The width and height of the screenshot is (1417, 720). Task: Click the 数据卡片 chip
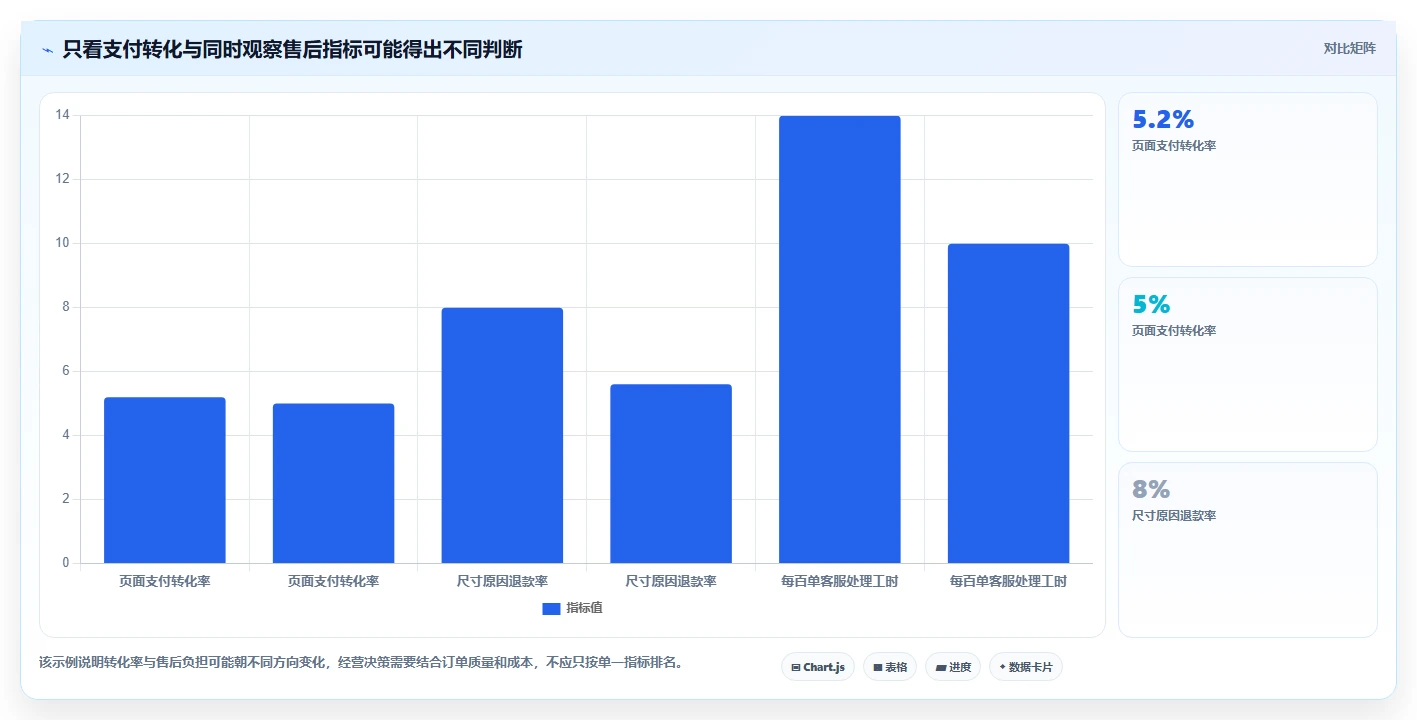point(1026,667)
